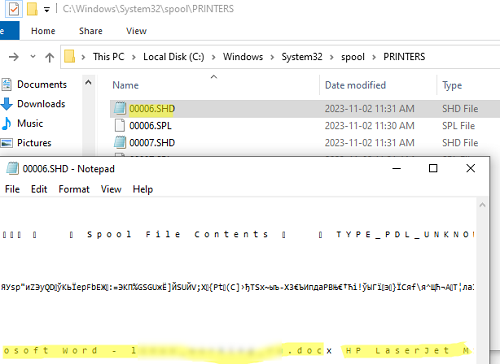The image size is (500, 364).
Task: Open the Share ribbon tab in Explorer
Action: 91,31
